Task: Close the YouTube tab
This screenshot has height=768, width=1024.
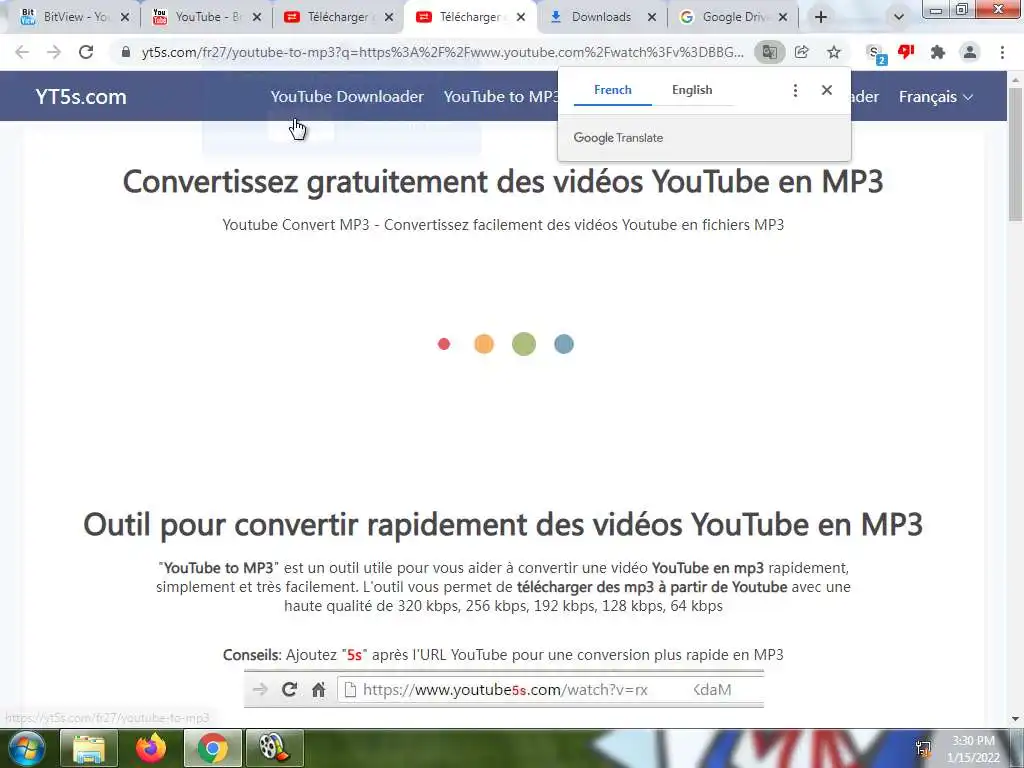Action: coord(257,17)
